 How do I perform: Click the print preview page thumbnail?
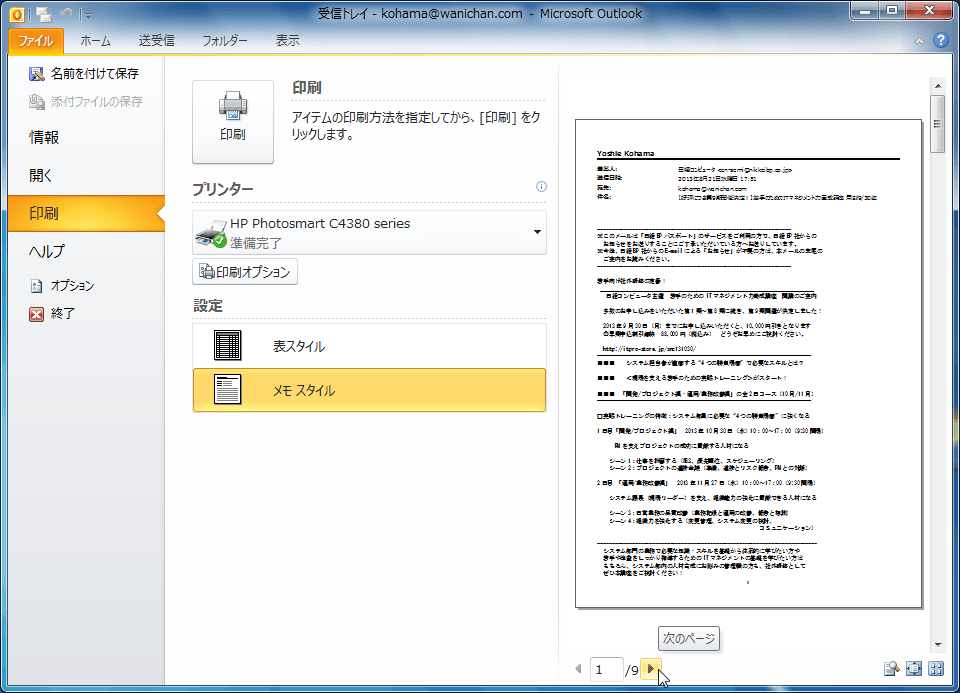(748, 364)
